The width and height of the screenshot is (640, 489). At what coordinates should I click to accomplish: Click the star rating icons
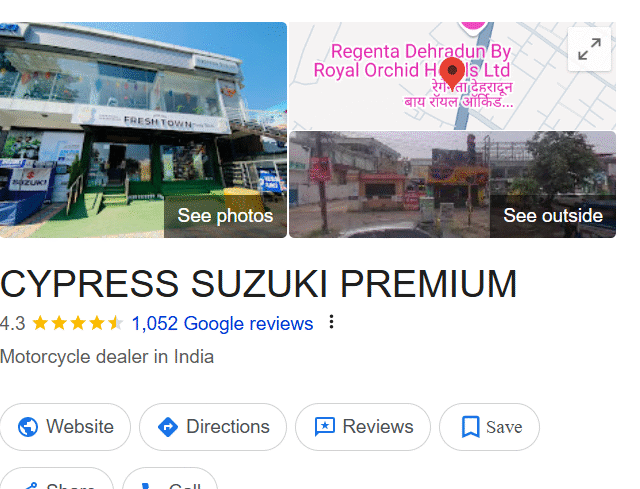click(x=78, y=323)
